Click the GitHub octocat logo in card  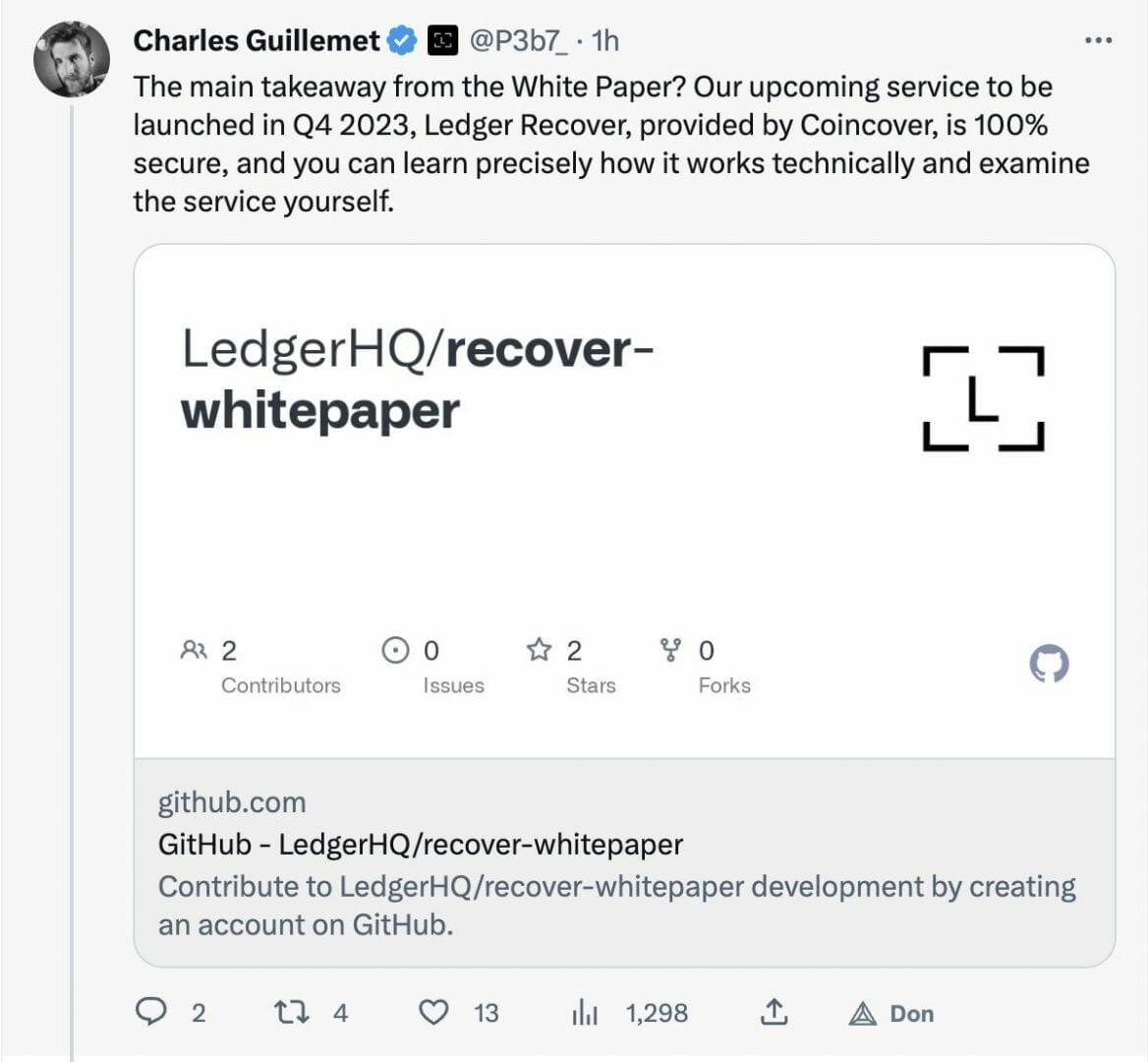point(1049,664)
